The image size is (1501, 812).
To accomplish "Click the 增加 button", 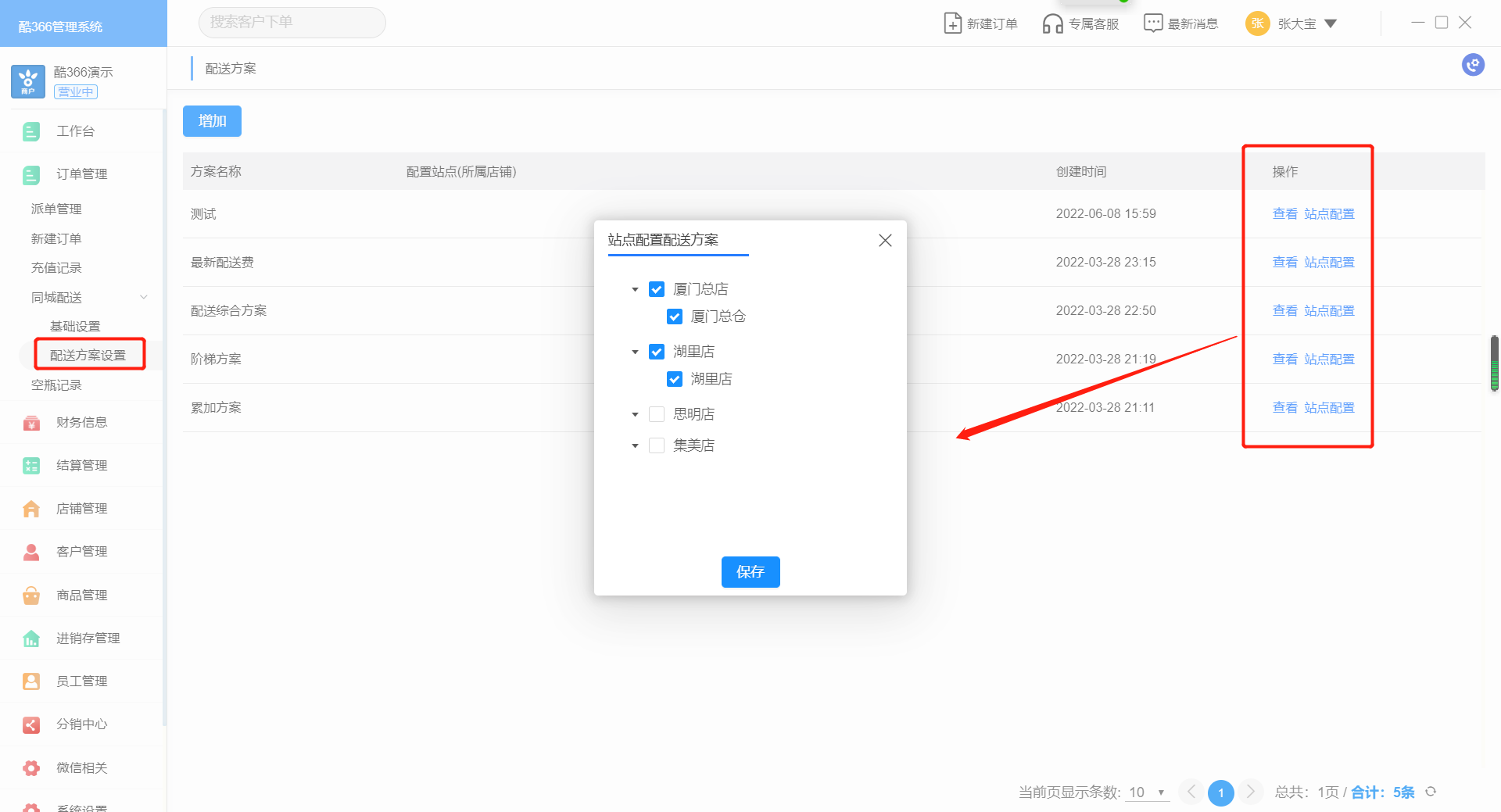I will (212, 121).
